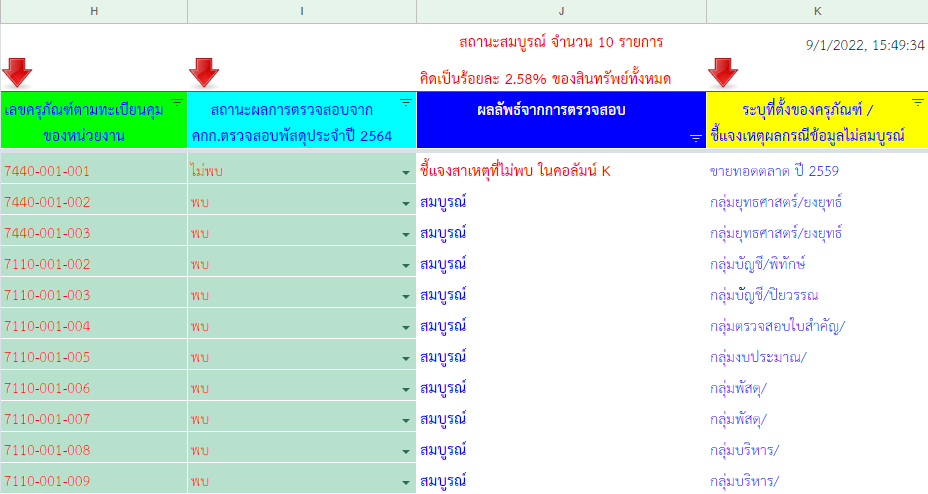Click the filter icon in column K header
This screenshot has height=494, width=928.
(918, 102)
